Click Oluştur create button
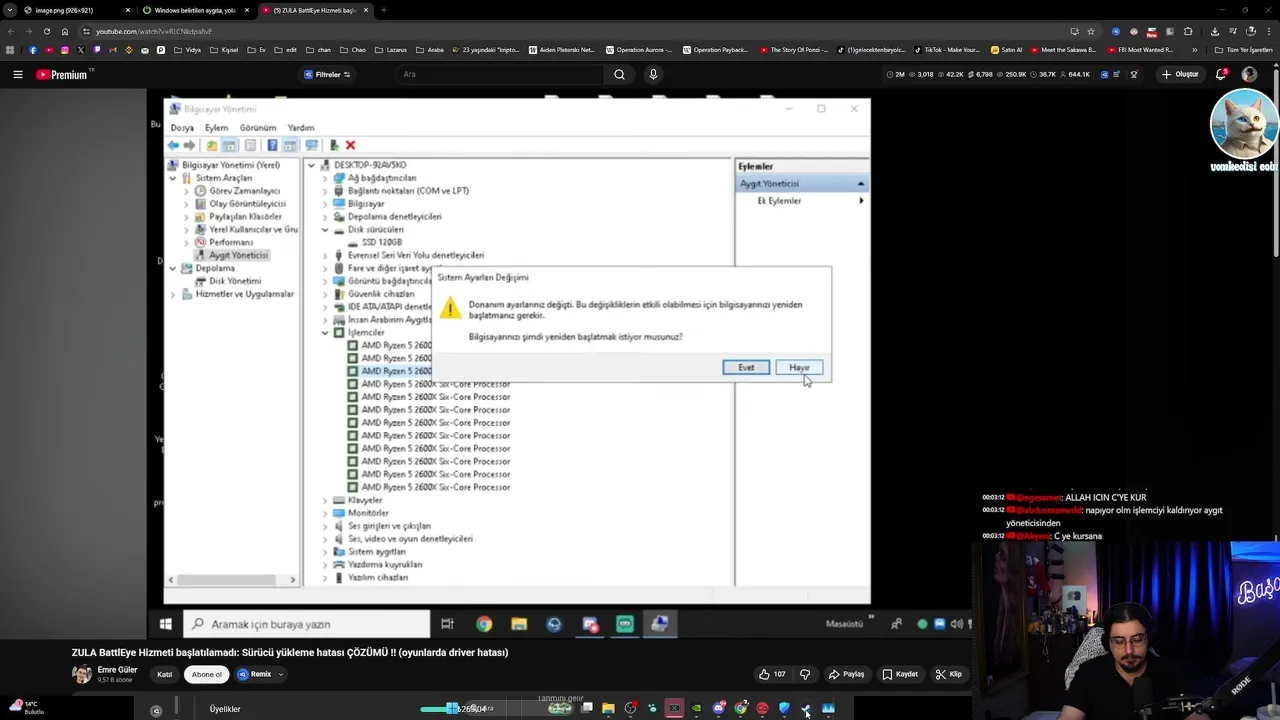The image size is (1280, 720). (1180, 74)
